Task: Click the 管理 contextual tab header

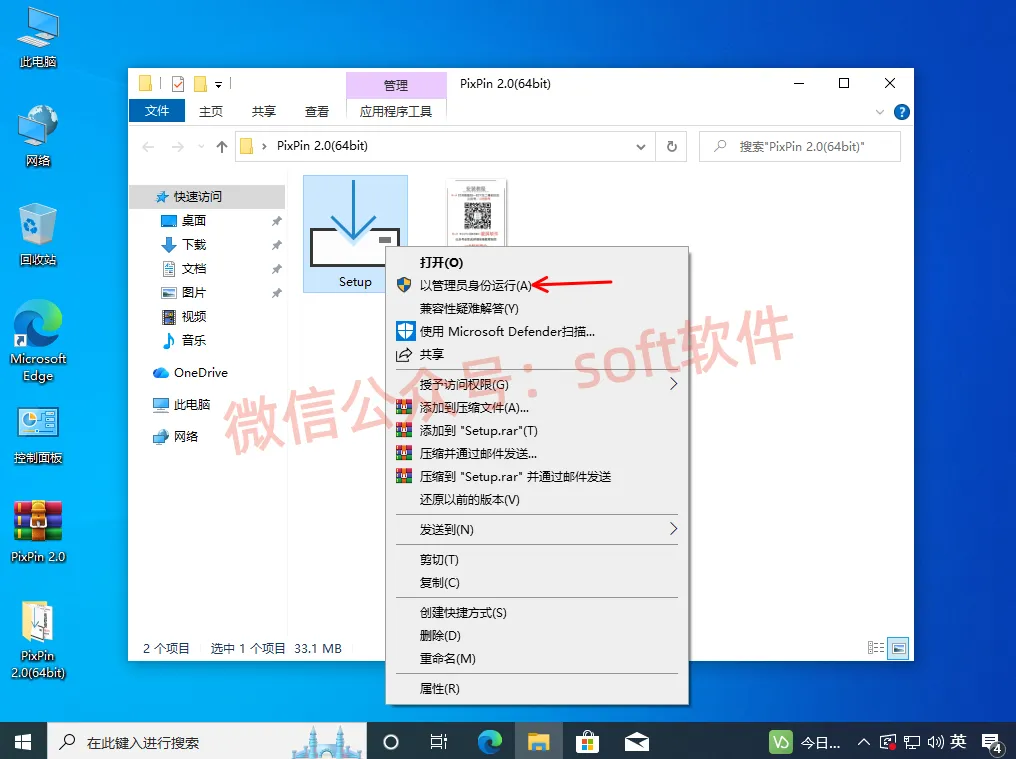Action: tap(396, 85)
